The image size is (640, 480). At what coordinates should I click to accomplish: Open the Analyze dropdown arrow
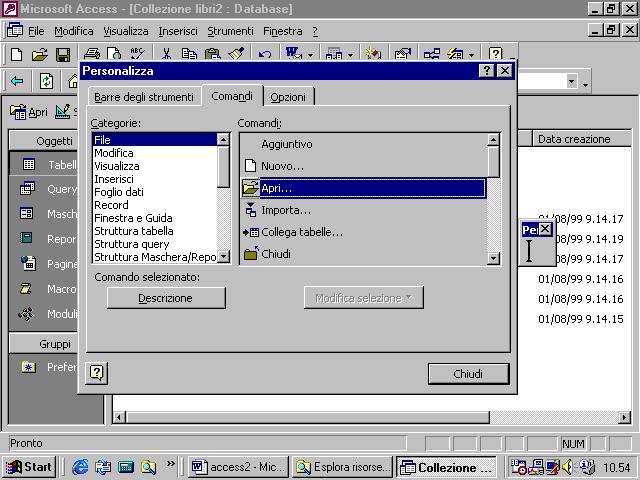[x=350, y=54]
